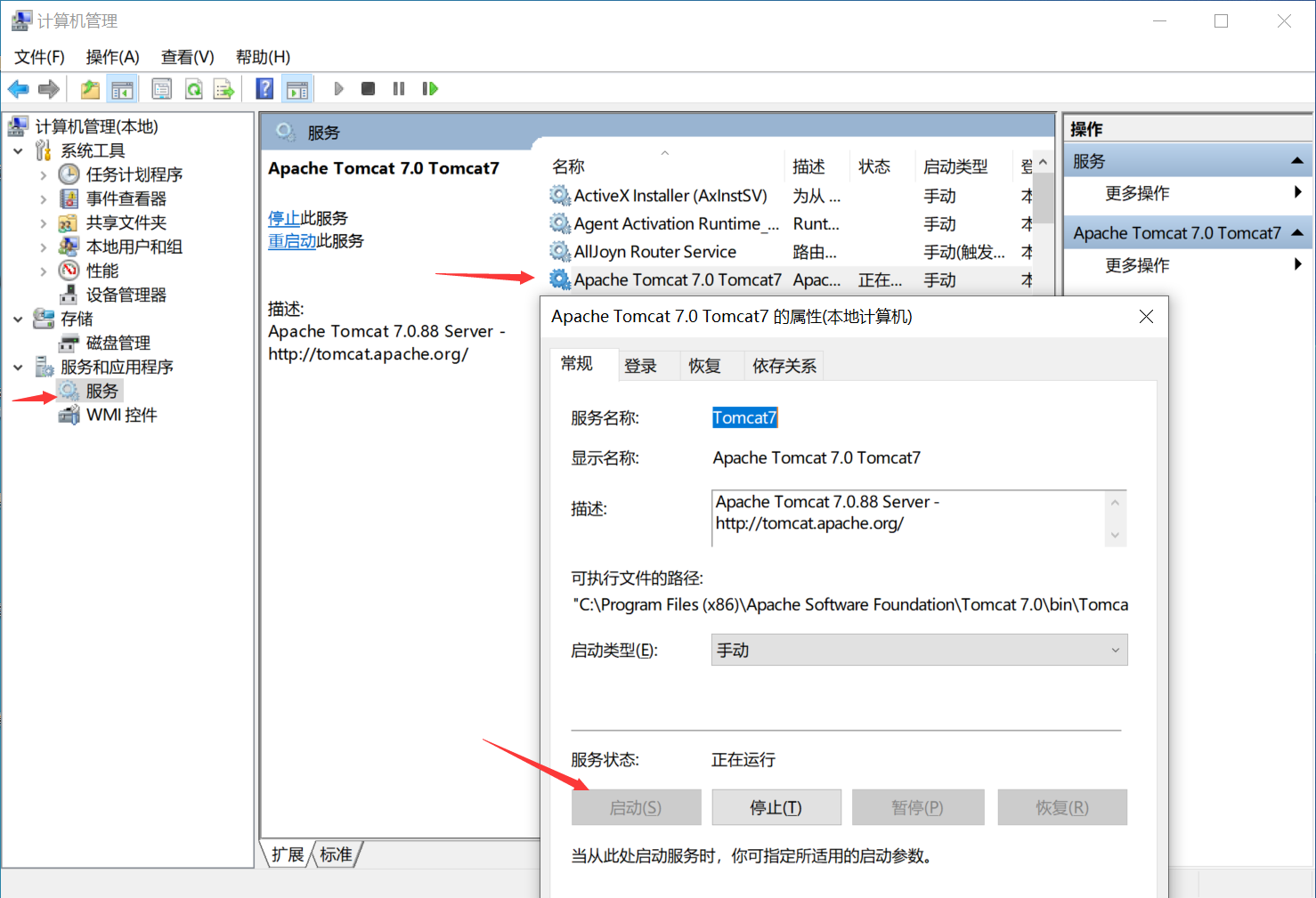Screen dimensions: 1316x898
Task: Click the Start Service play icon
Action: (338, 89)
